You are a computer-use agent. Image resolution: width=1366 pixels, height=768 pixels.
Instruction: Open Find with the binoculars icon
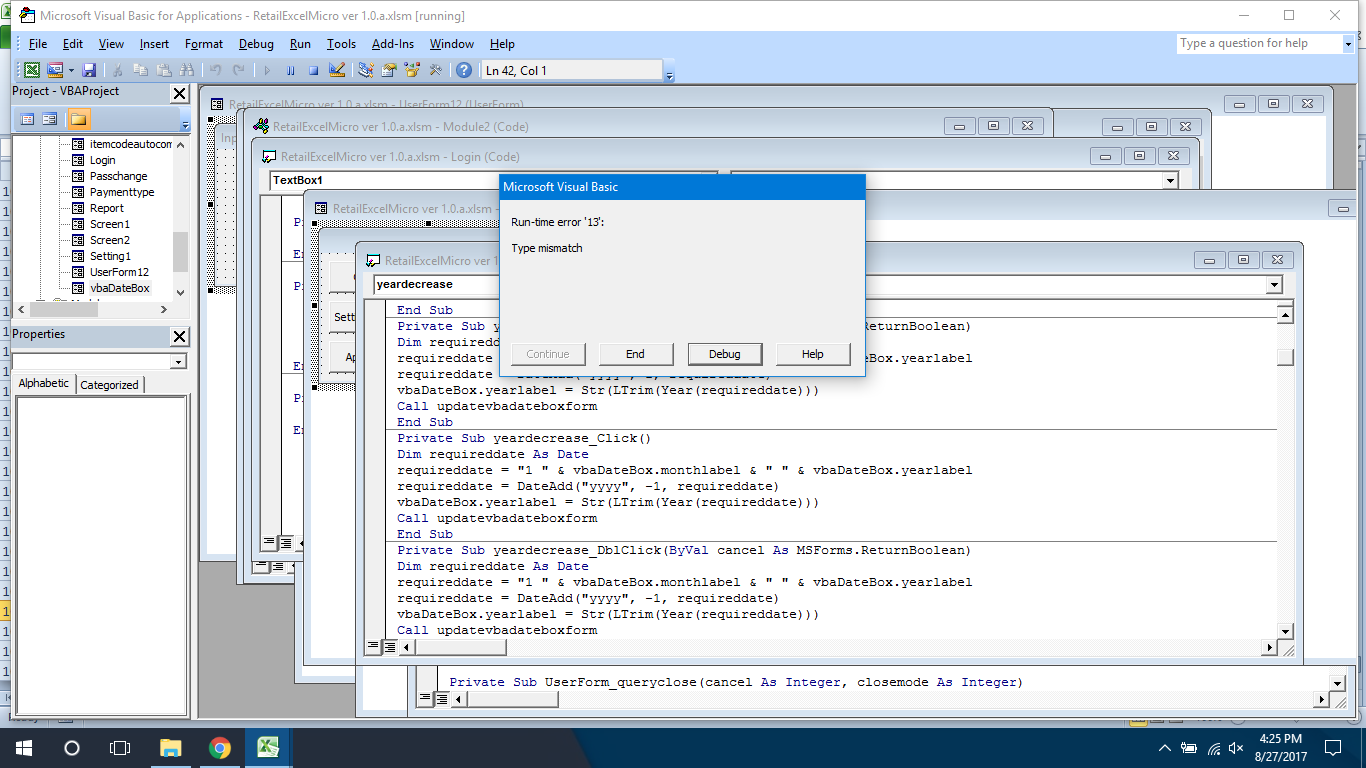point(186,70)
